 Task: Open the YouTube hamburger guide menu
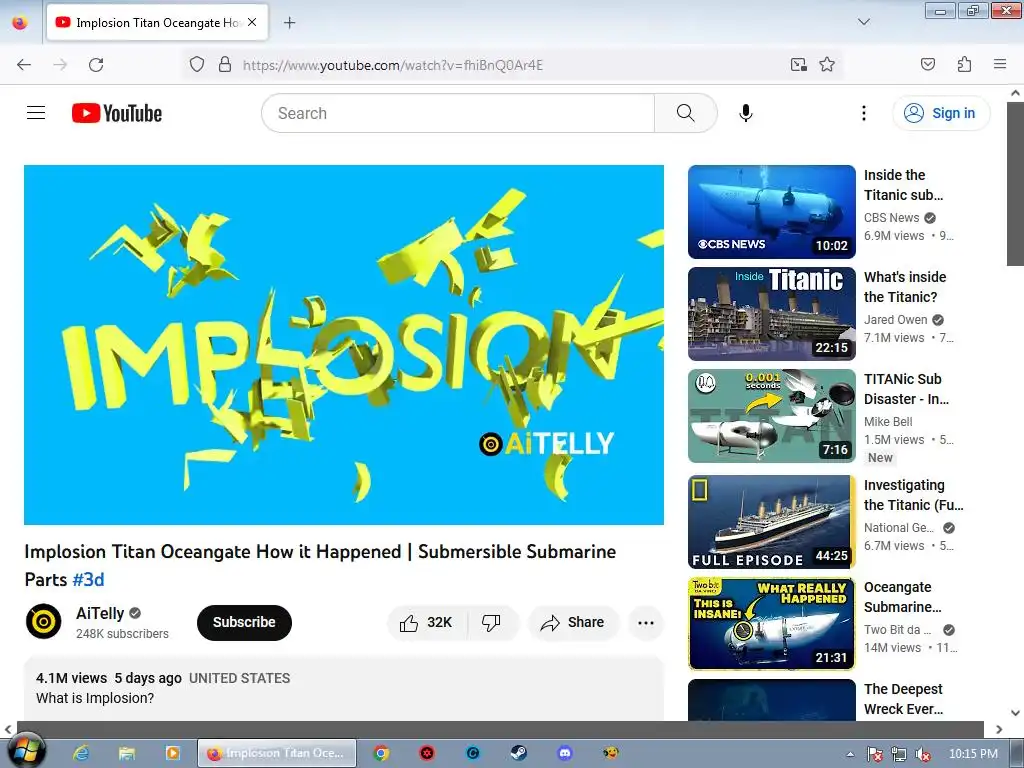click(36, 113)
